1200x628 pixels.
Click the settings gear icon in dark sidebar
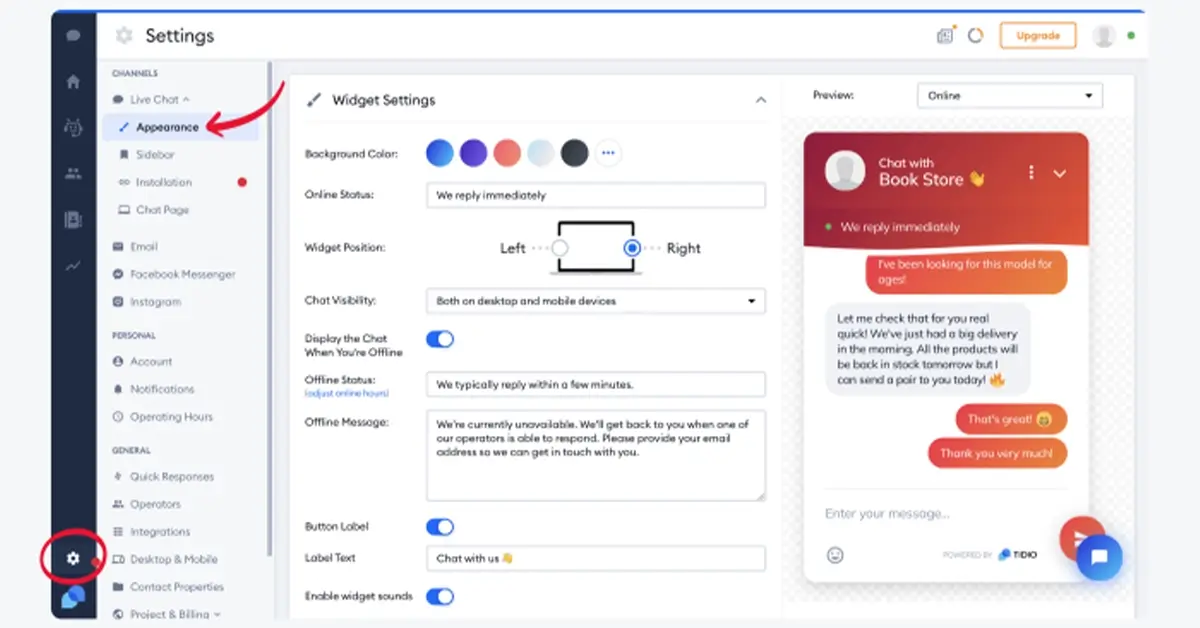click(x=73, y=558)
